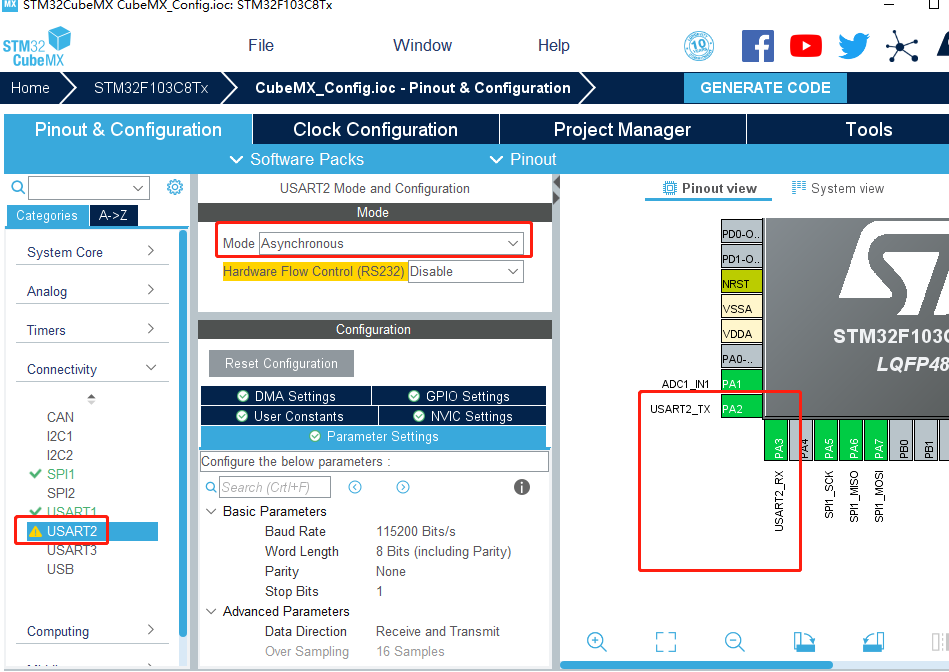Switch to System view
The width and height of the screenshot is (949, 672).
(838, 188)
